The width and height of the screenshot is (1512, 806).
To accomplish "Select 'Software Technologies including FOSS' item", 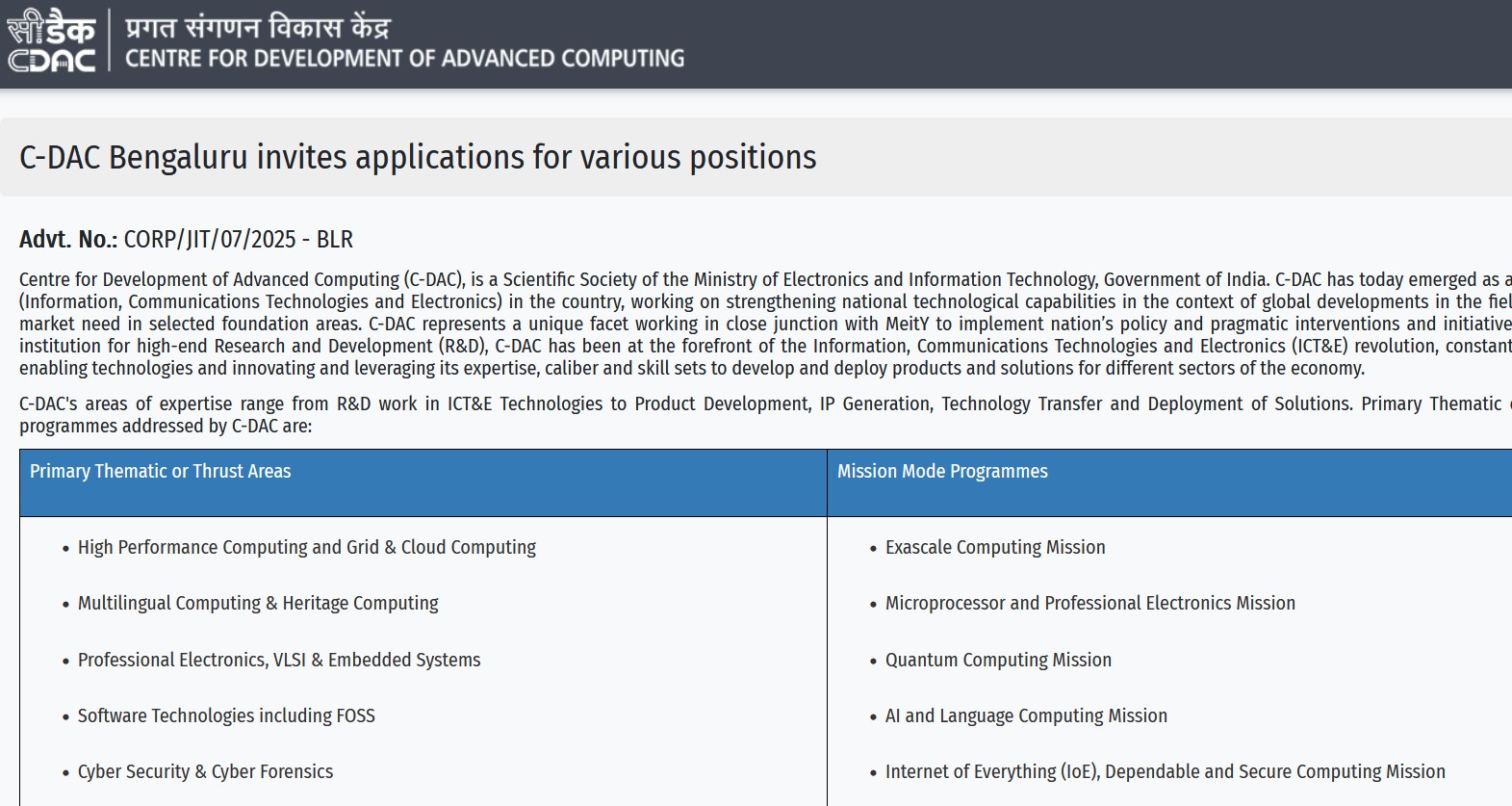I will pos(226,715).
